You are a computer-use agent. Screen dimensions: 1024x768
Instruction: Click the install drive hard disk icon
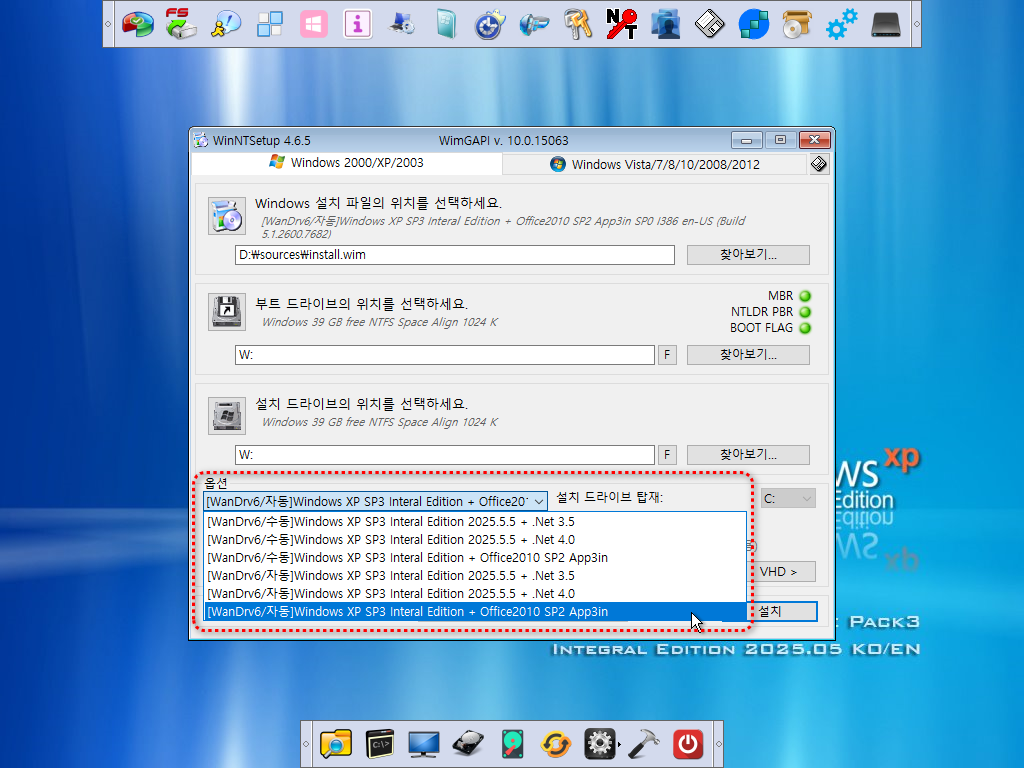[227, 415]
